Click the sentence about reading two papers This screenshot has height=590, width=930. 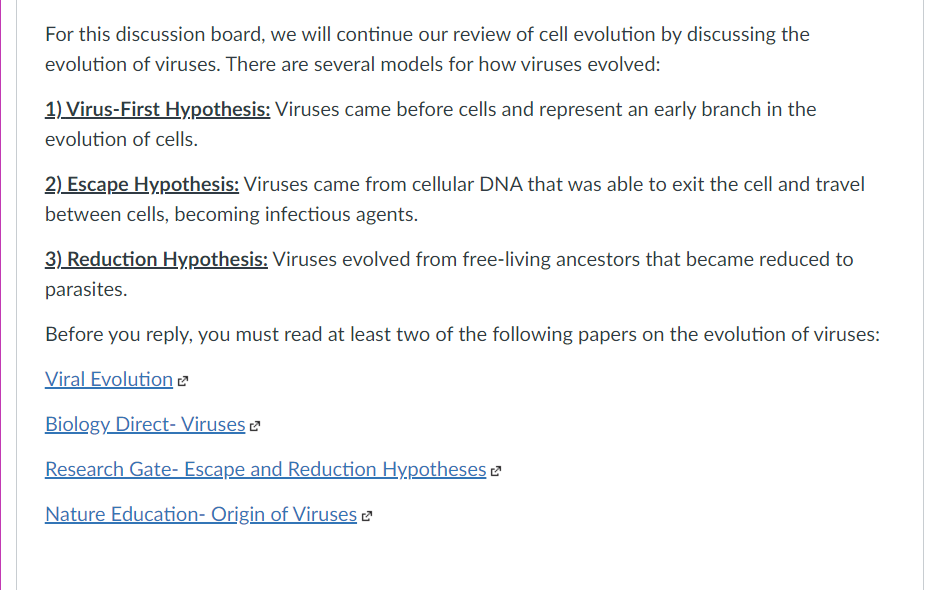[x=461, y=334]
